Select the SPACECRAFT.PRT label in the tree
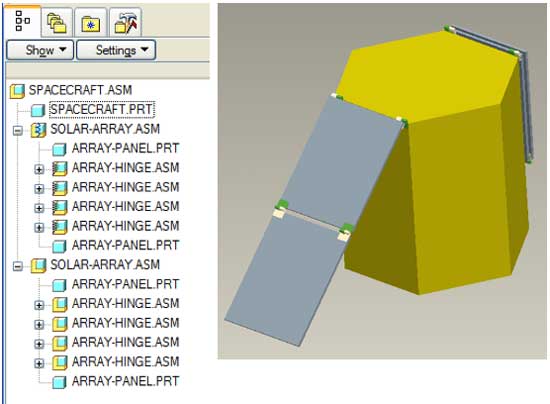 point(102,109)
